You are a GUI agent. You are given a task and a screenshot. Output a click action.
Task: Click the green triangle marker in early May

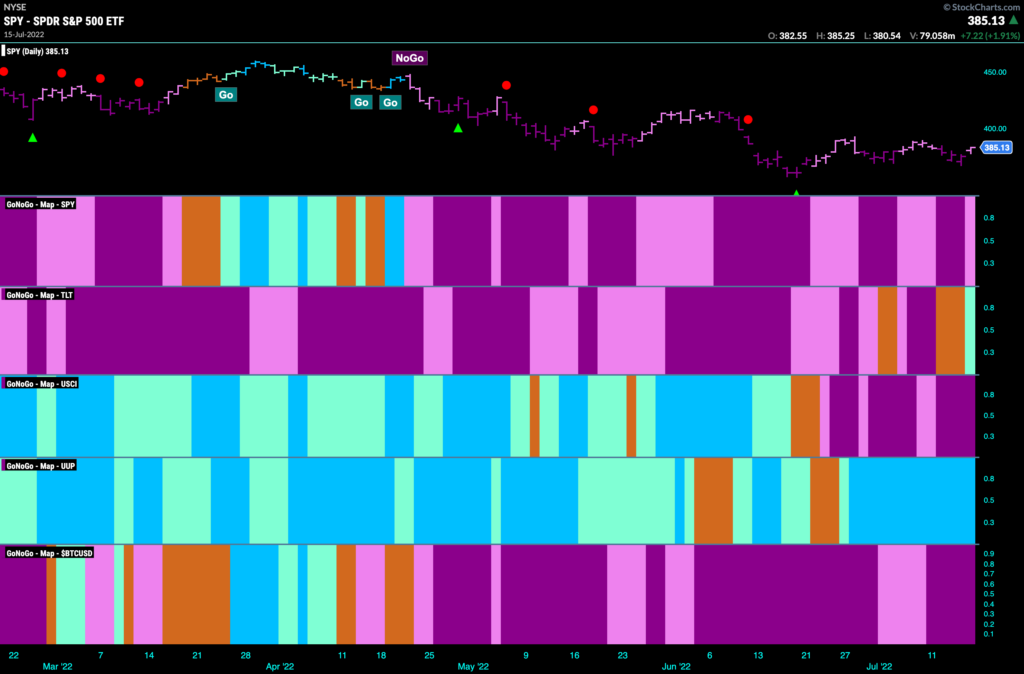[x=458, y=128]
